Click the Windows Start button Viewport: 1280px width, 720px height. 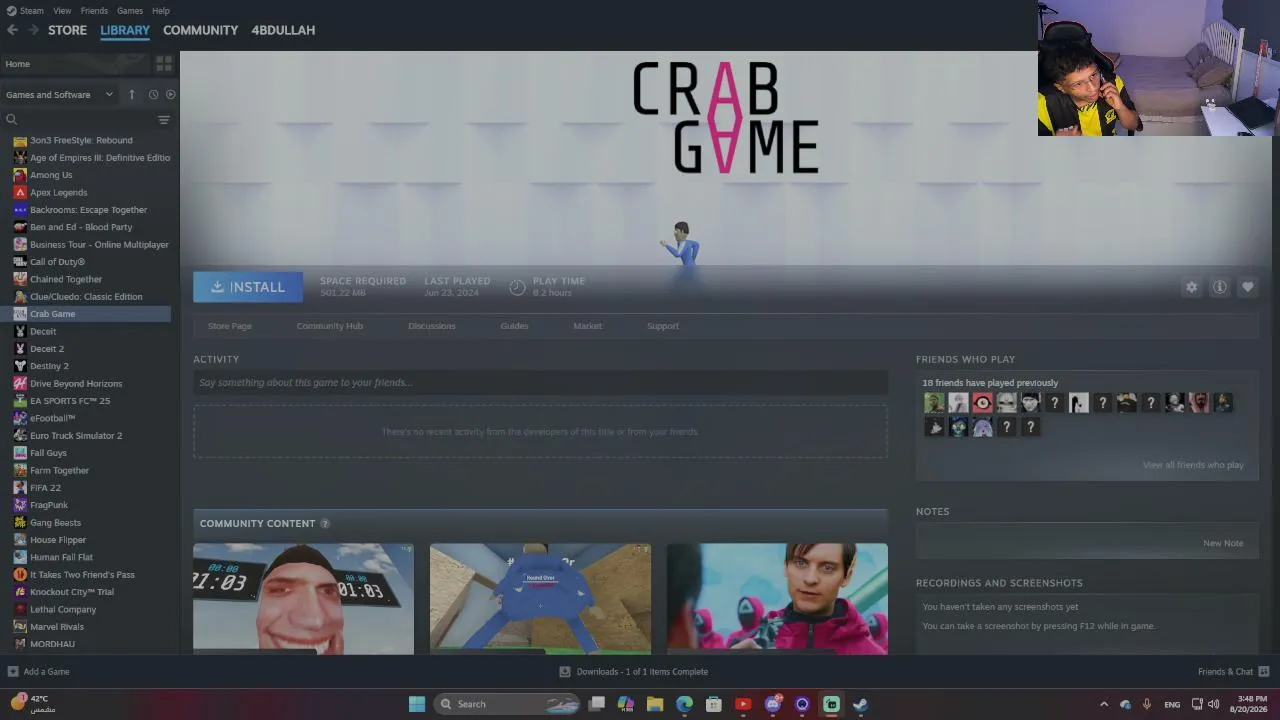click(417, 704)
